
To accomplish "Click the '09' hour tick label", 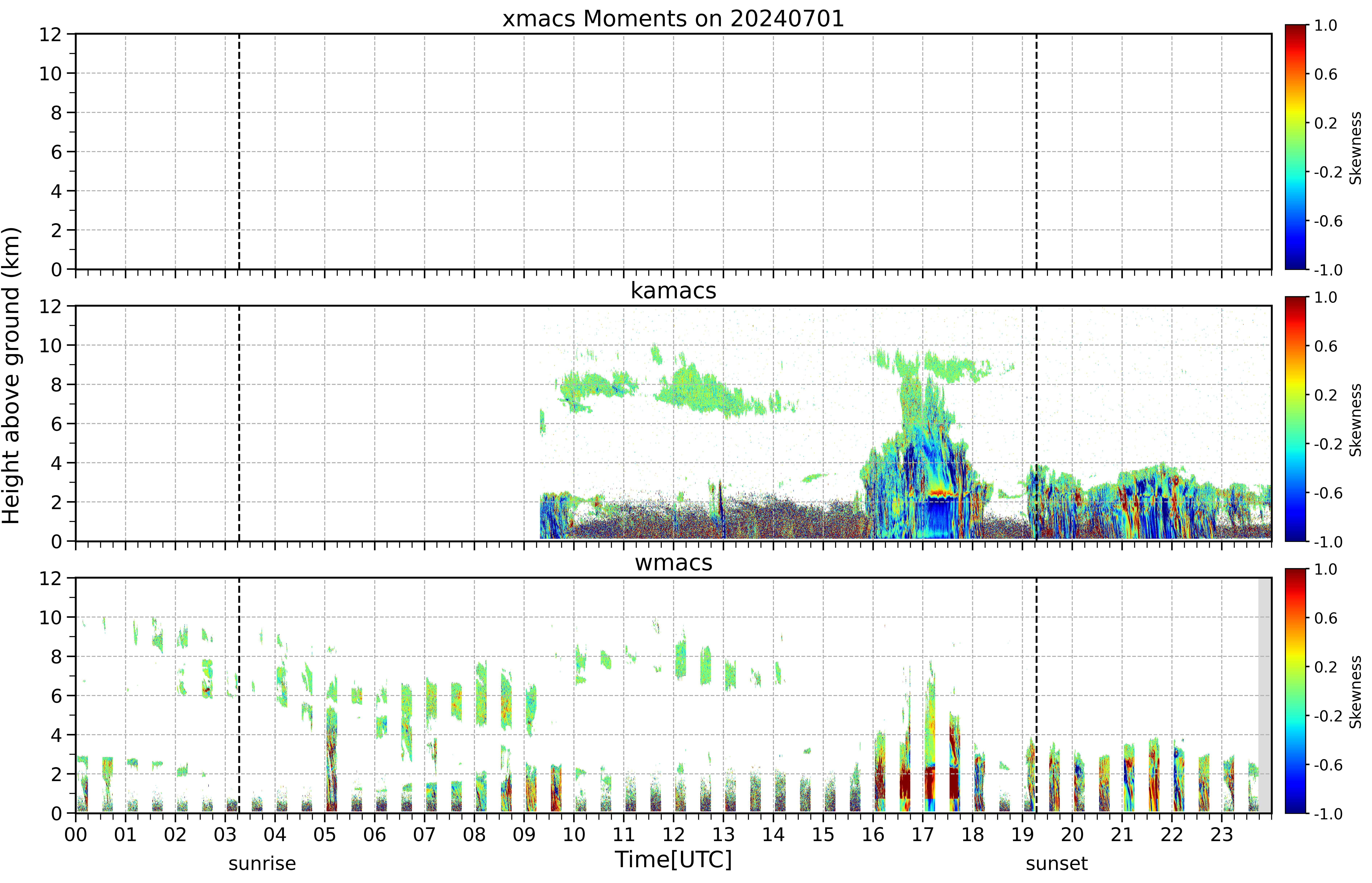I will tap(524, 835).
